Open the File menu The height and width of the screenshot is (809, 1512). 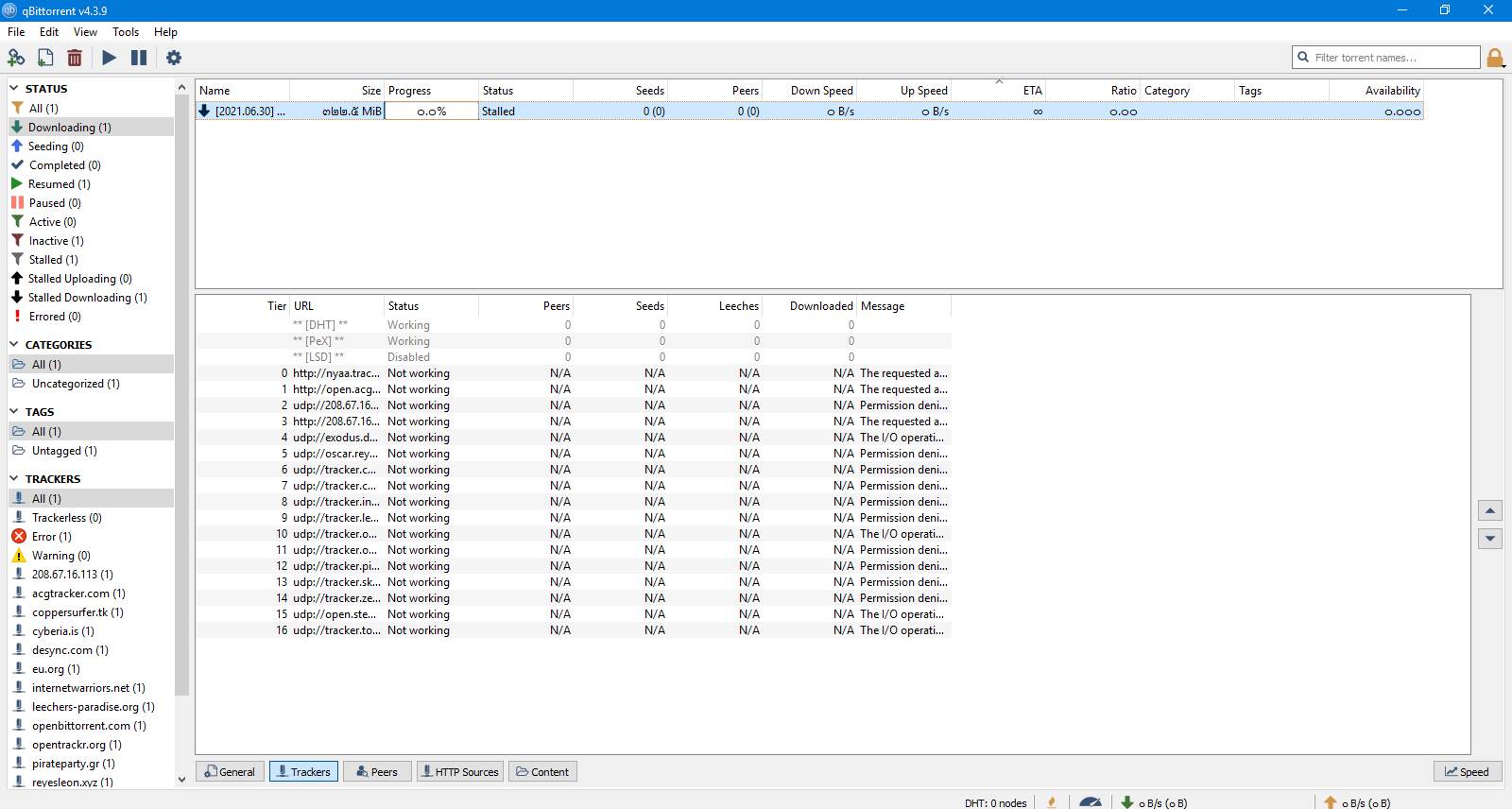coord(16,32)
